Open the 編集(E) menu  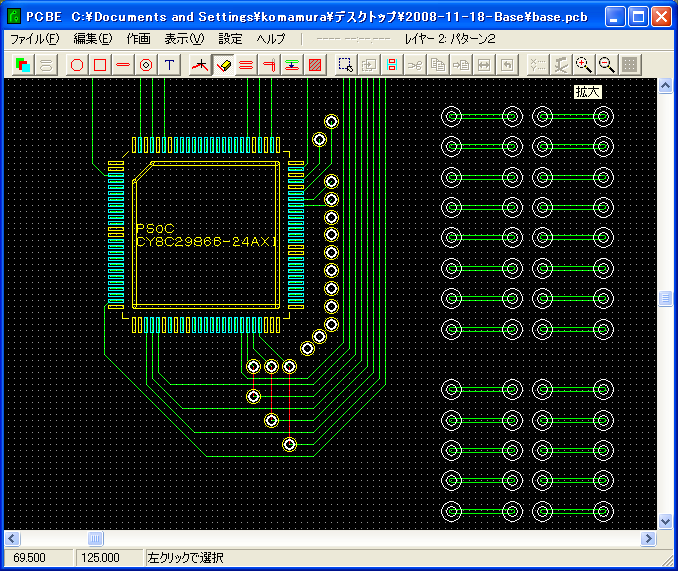[x=92, y=39]
